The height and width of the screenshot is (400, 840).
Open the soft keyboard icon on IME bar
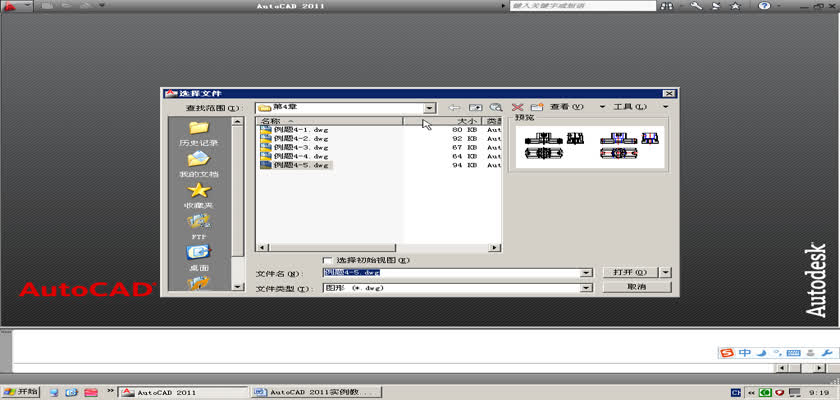coord(794,353)
